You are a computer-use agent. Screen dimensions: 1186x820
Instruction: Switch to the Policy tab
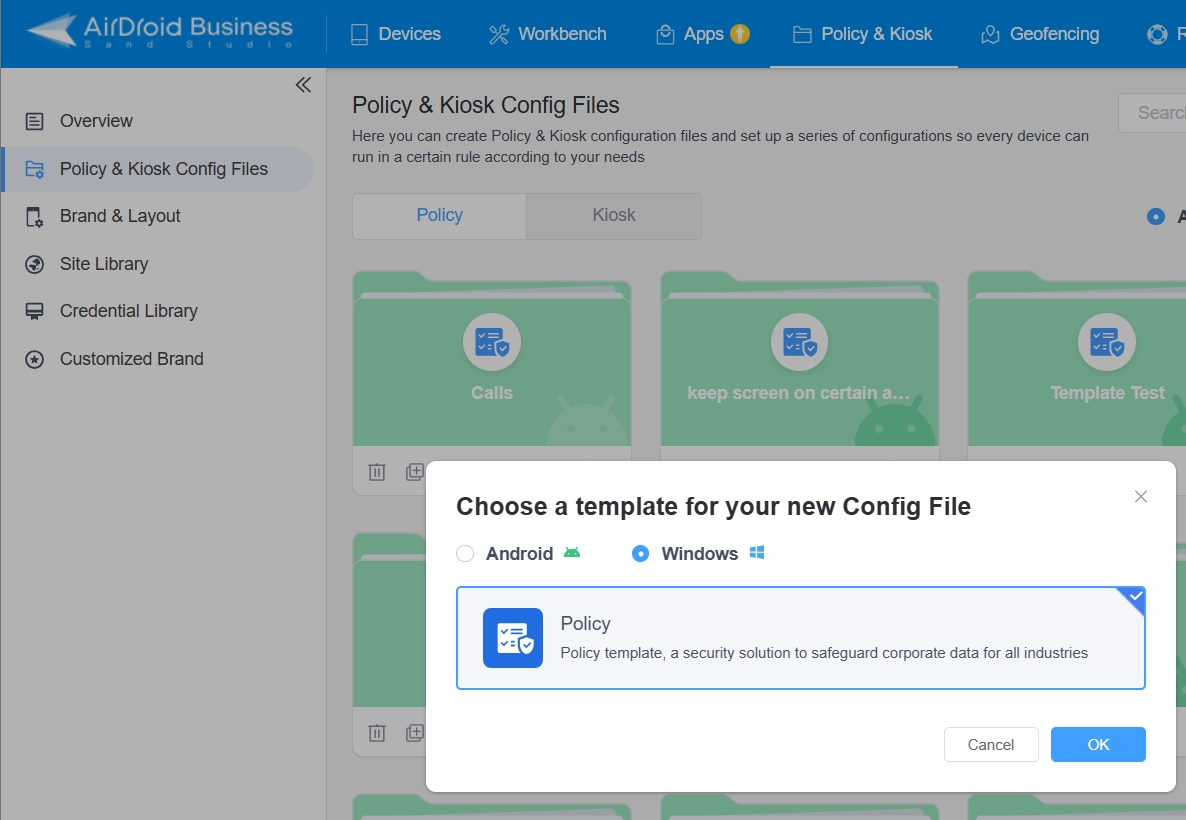point(439,216)
